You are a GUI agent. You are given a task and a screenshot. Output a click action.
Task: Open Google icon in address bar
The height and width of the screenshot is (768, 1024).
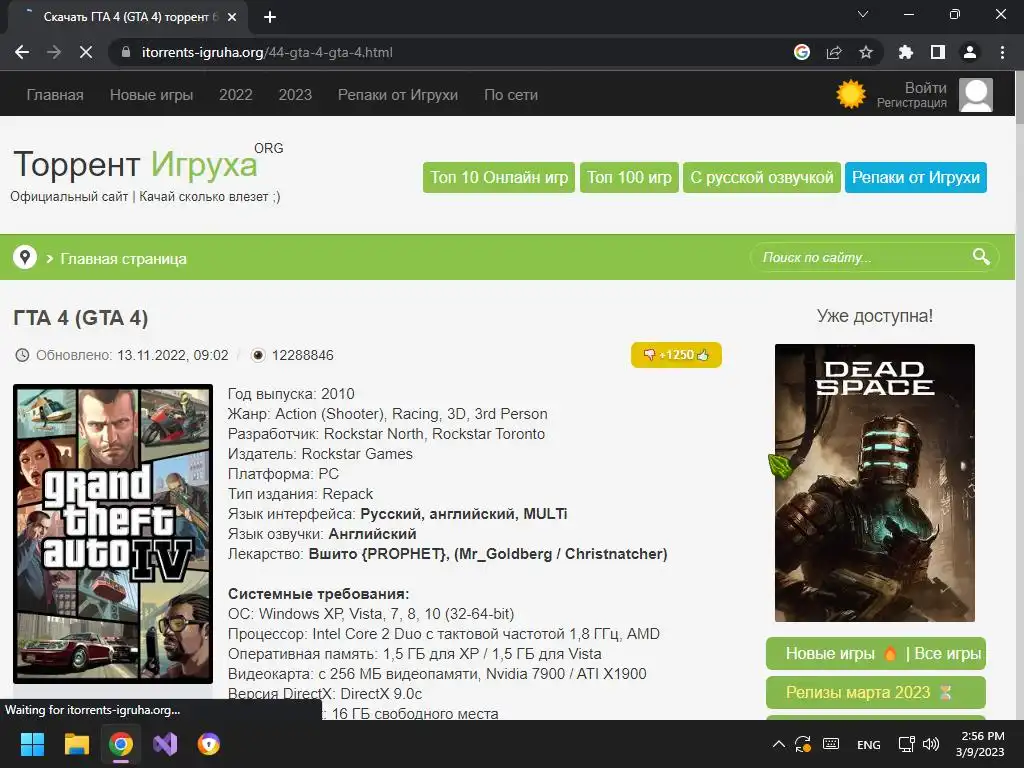click(802, 52)
